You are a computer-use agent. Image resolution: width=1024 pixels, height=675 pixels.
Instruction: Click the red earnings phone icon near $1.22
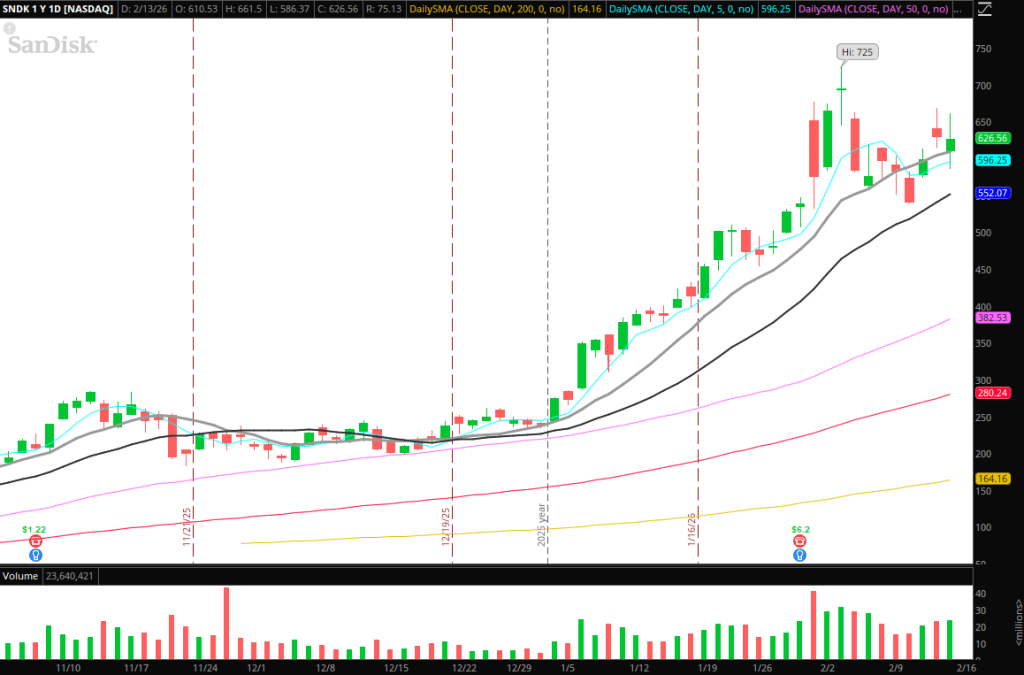point(35,540)
